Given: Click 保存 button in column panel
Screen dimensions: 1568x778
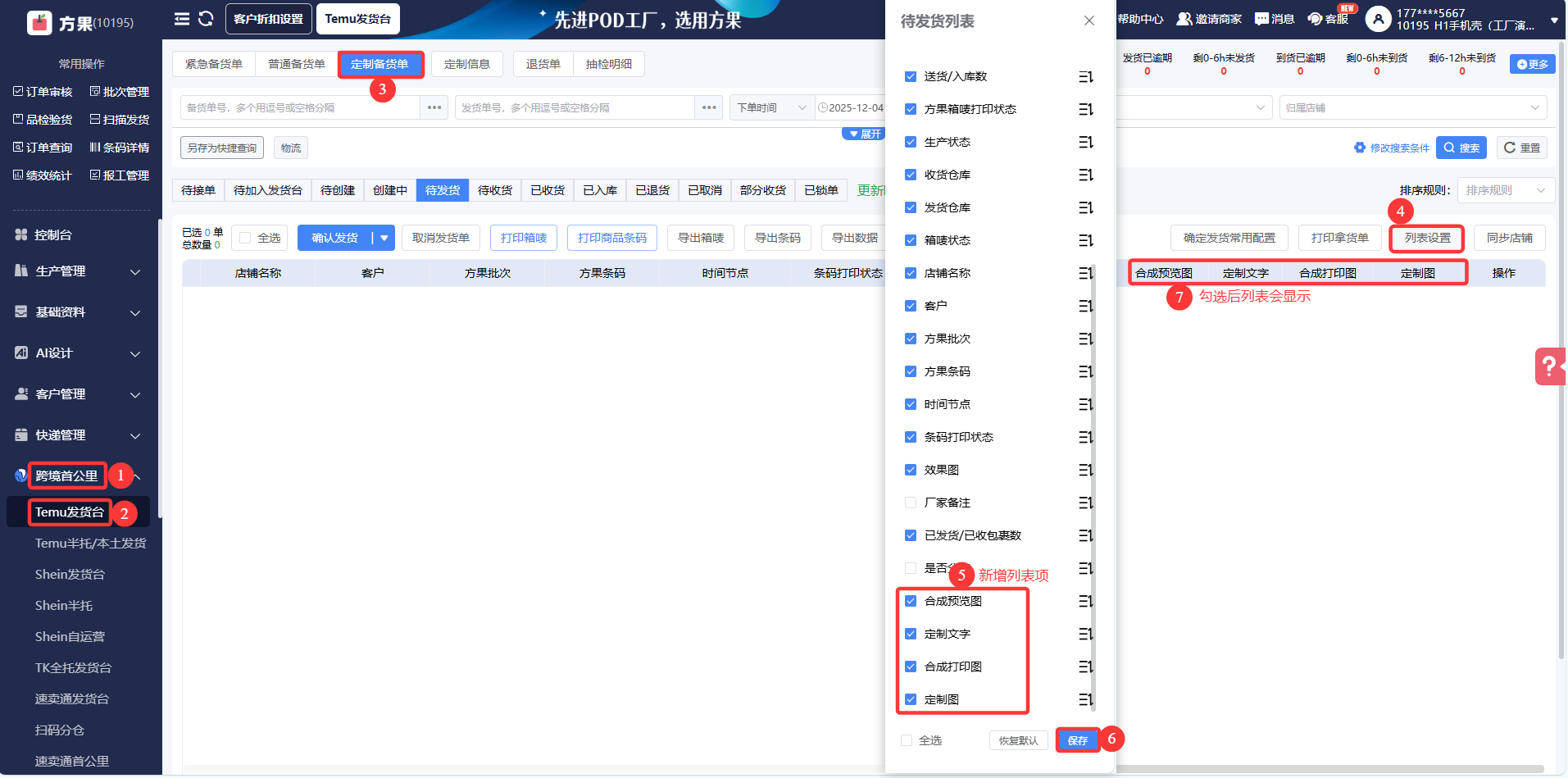Looking at the screenshot, I should [1078, 740].
